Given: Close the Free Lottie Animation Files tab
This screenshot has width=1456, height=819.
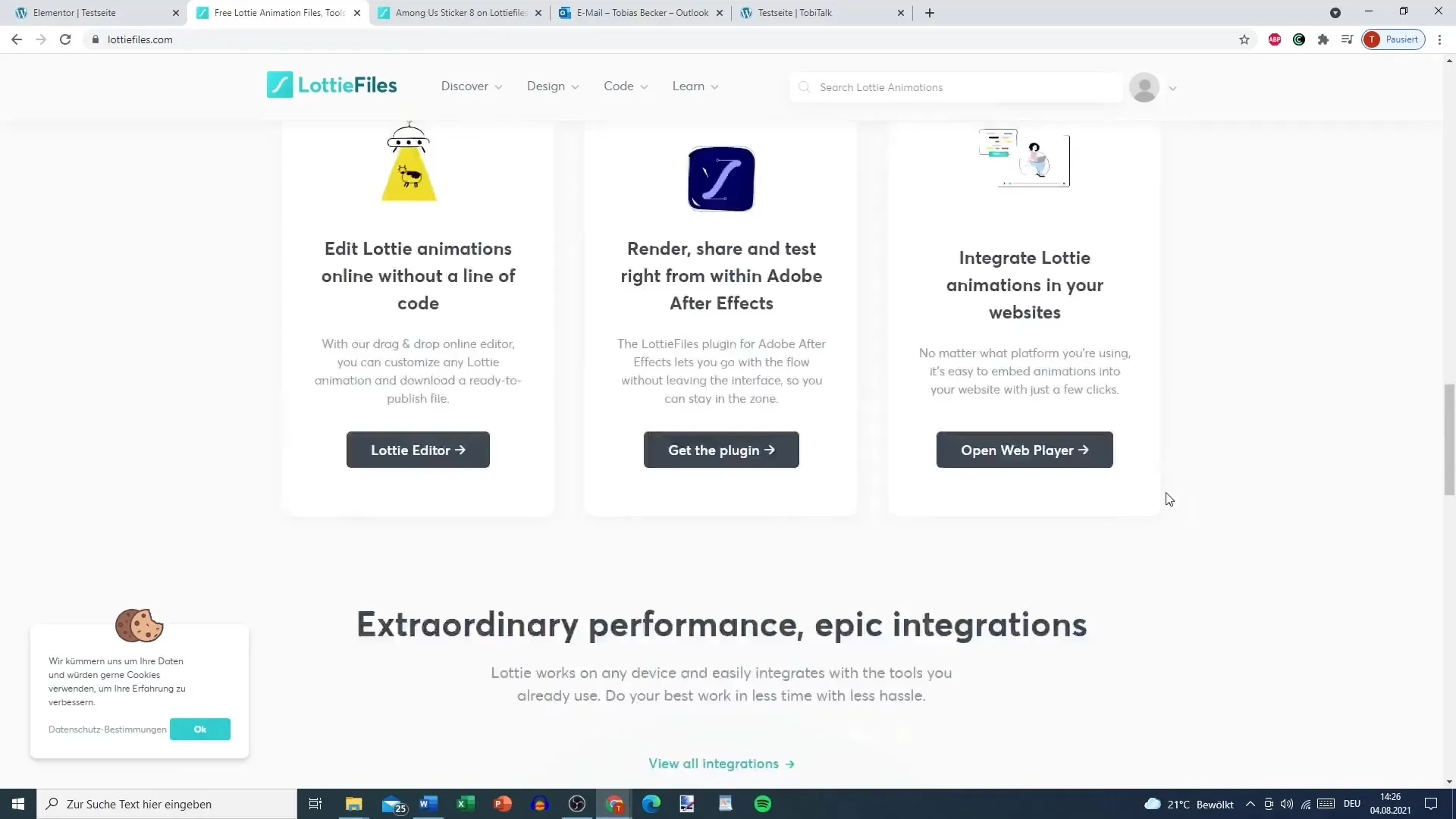Looking at the screenshot, I should click(357, 13).
